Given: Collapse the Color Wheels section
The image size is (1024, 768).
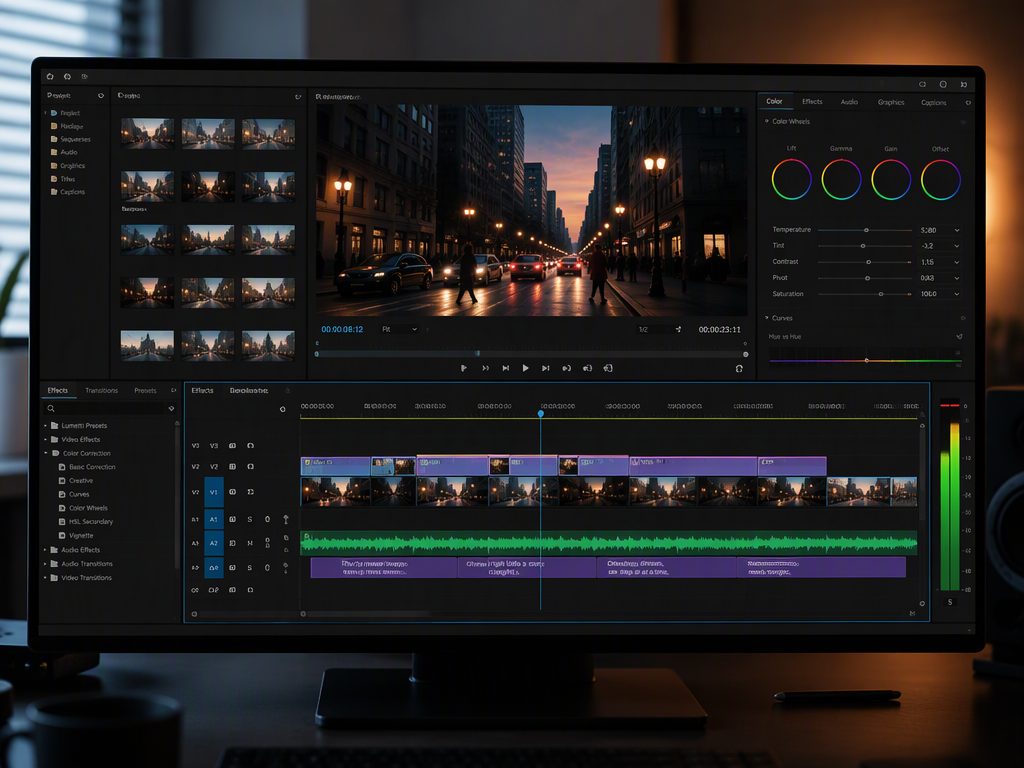Looking at the screenshot, I should click(x=767, y=121).
